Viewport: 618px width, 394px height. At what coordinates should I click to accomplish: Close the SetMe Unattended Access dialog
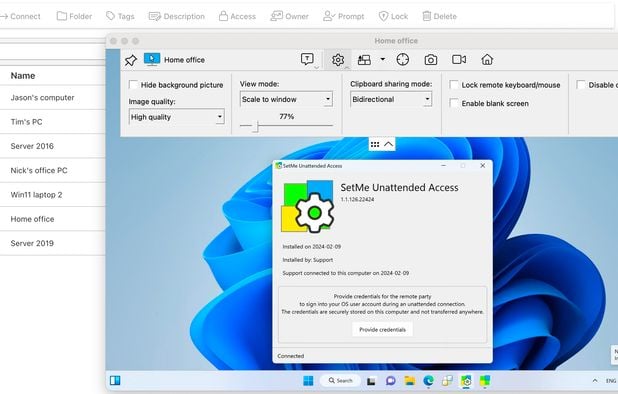[x=482, y=166]
